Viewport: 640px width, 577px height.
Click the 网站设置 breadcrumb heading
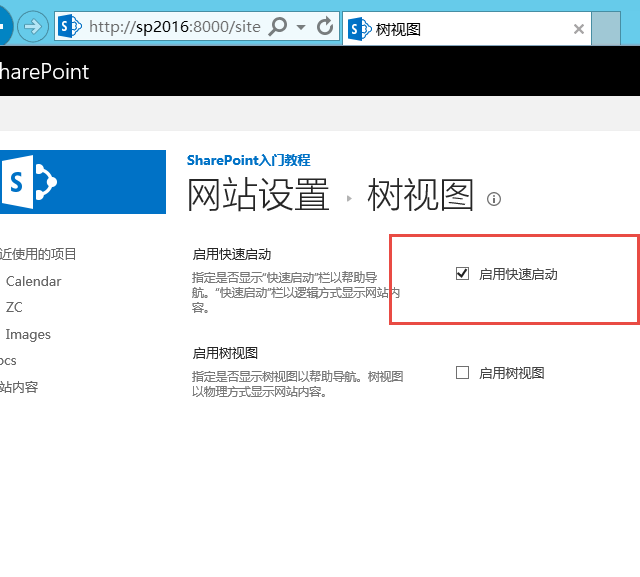(x=258, y=195)
